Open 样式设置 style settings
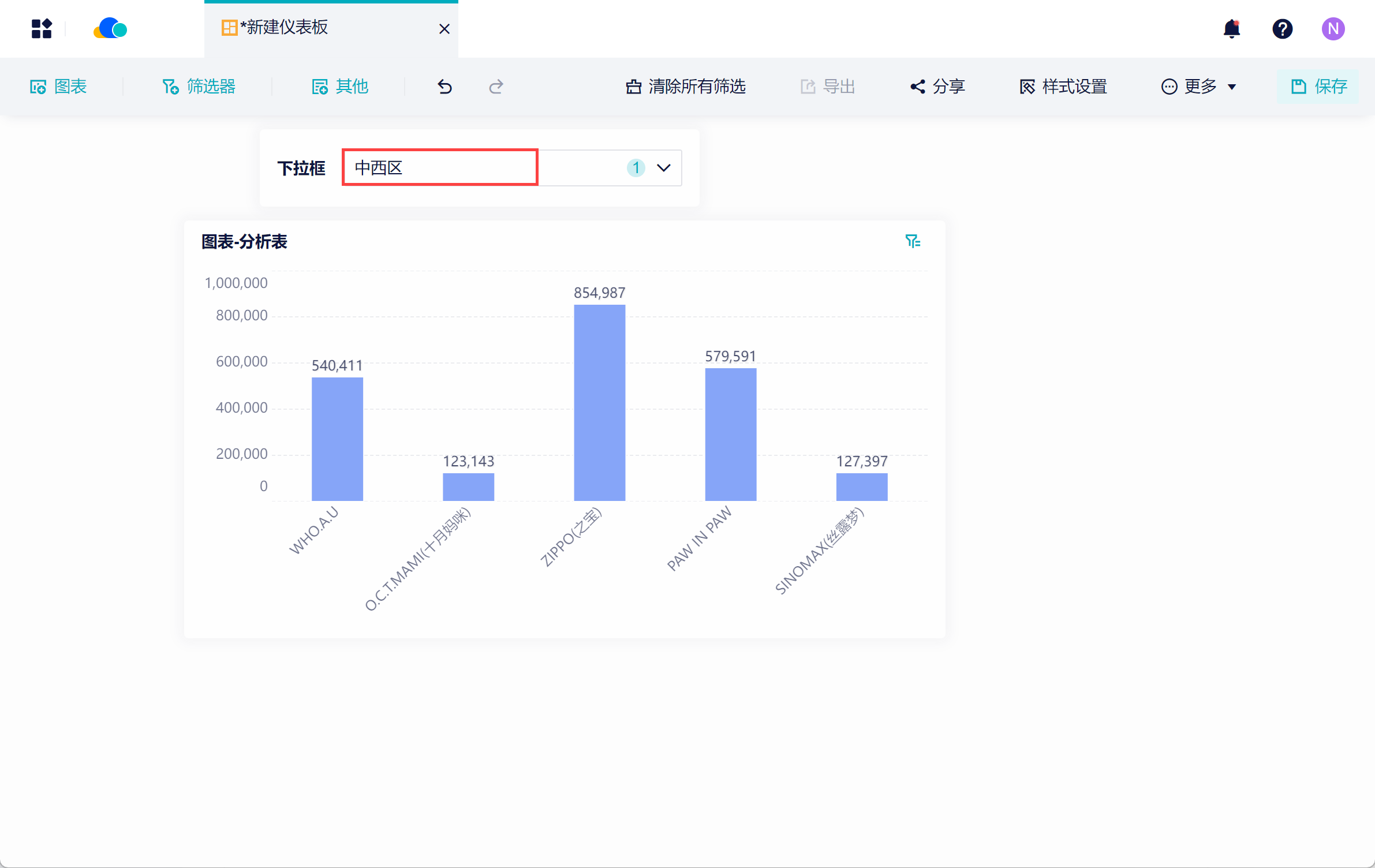 1063,87
